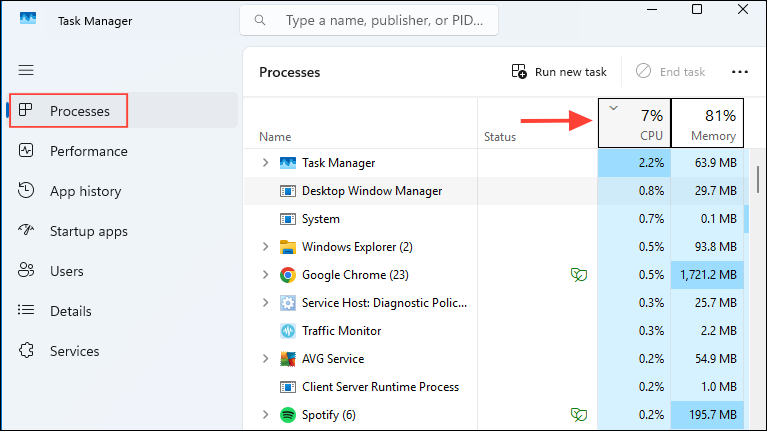Click the Run new task button
Screen dimensions: 767x431
coord(559,72)
